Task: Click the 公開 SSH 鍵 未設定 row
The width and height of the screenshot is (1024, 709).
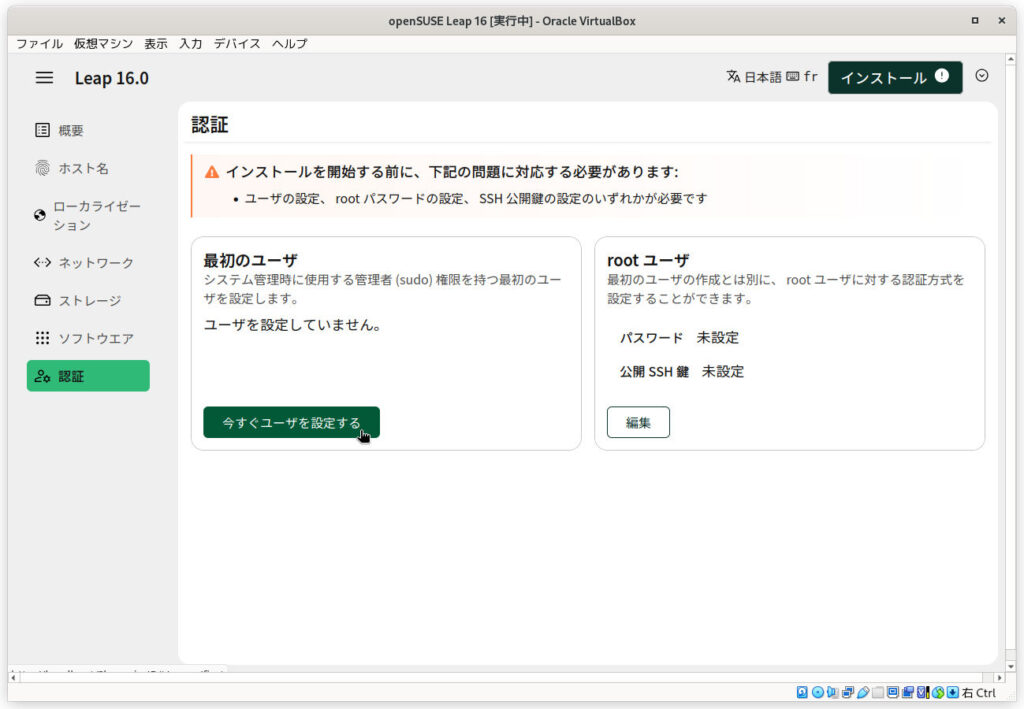Action: click(682, 371)
